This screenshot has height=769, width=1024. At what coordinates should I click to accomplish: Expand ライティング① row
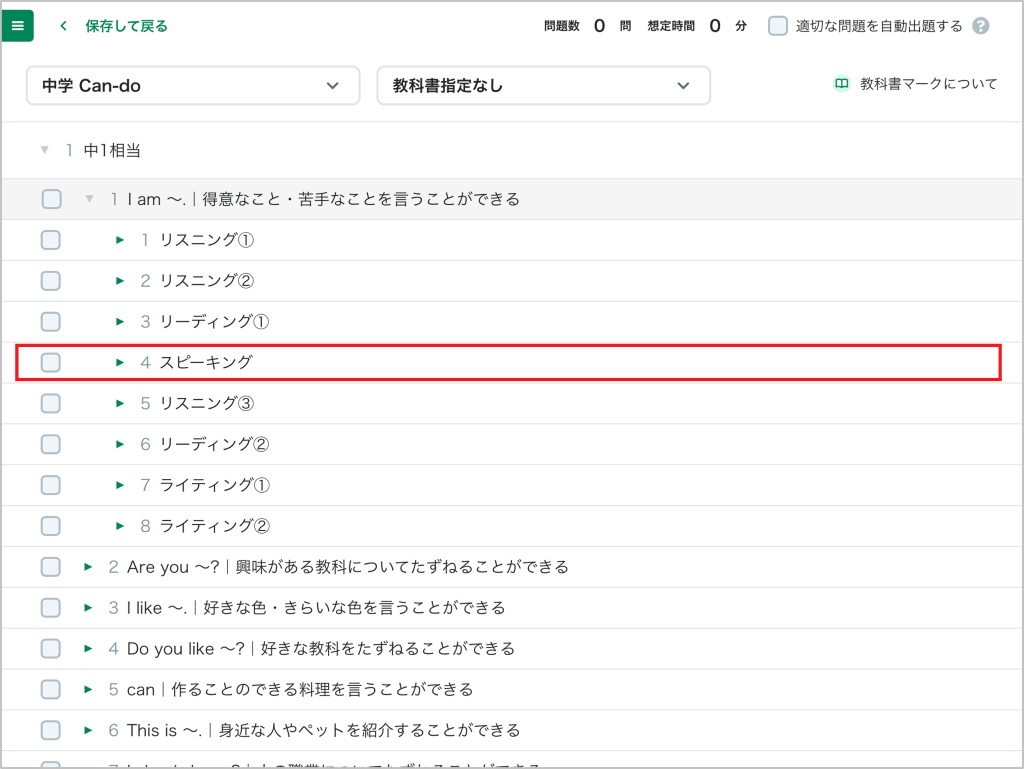pyautogui.click(x=120, y=485)
